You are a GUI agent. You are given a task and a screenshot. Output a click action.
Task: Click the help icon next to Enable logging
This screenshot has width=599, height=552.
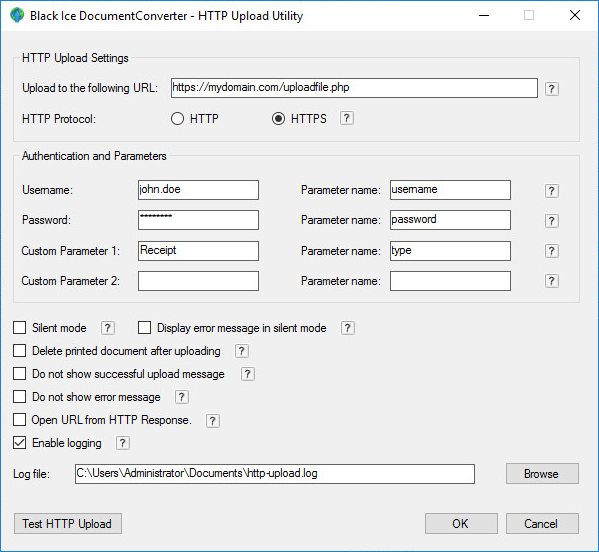[x=122, y=443]
